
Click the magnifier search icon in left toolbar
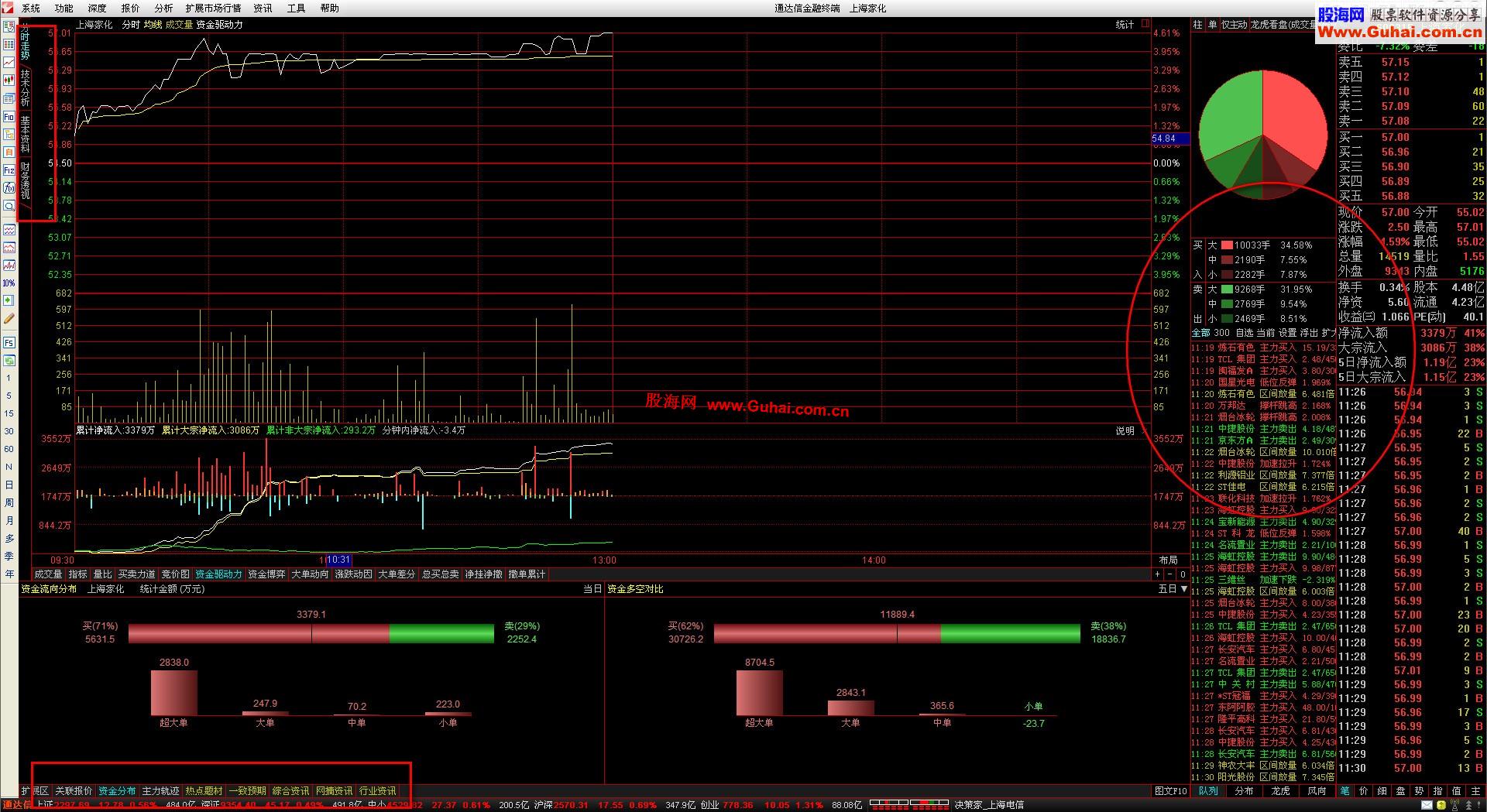point(9,206)
